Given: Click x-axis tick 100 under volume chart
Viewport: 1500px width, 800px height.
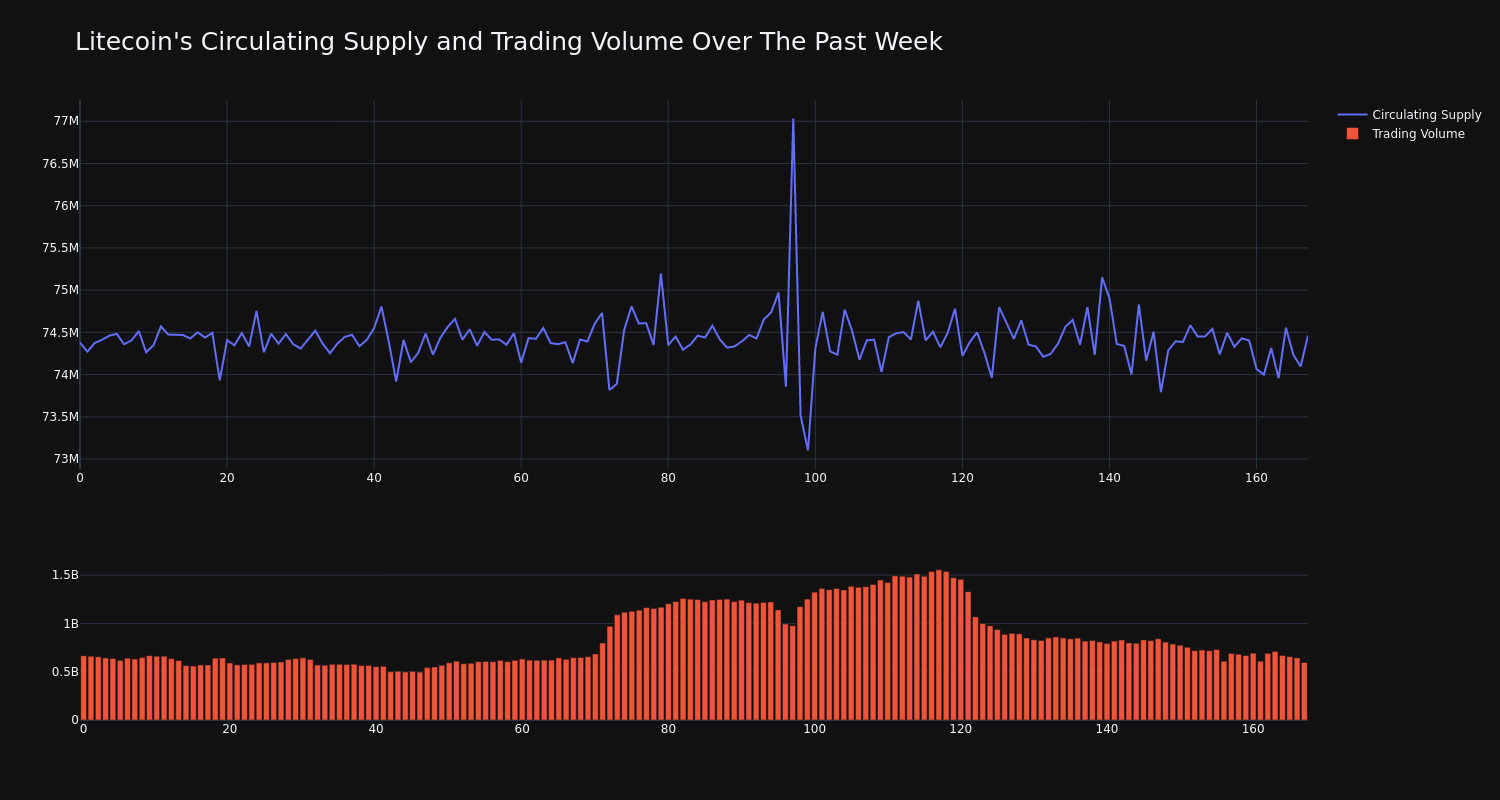Looking at the screenshot, I should [x=815, y=729].
